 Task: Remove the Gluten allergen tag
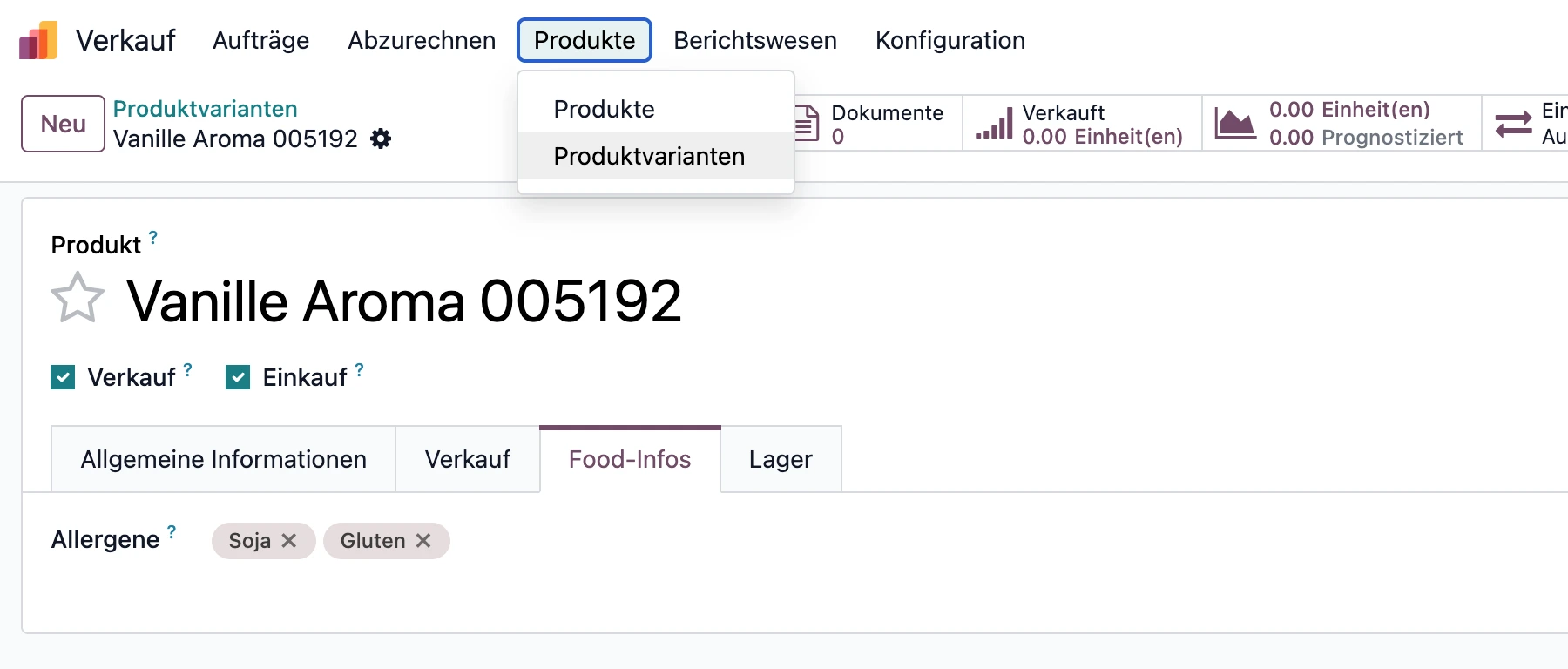(423, 541)
